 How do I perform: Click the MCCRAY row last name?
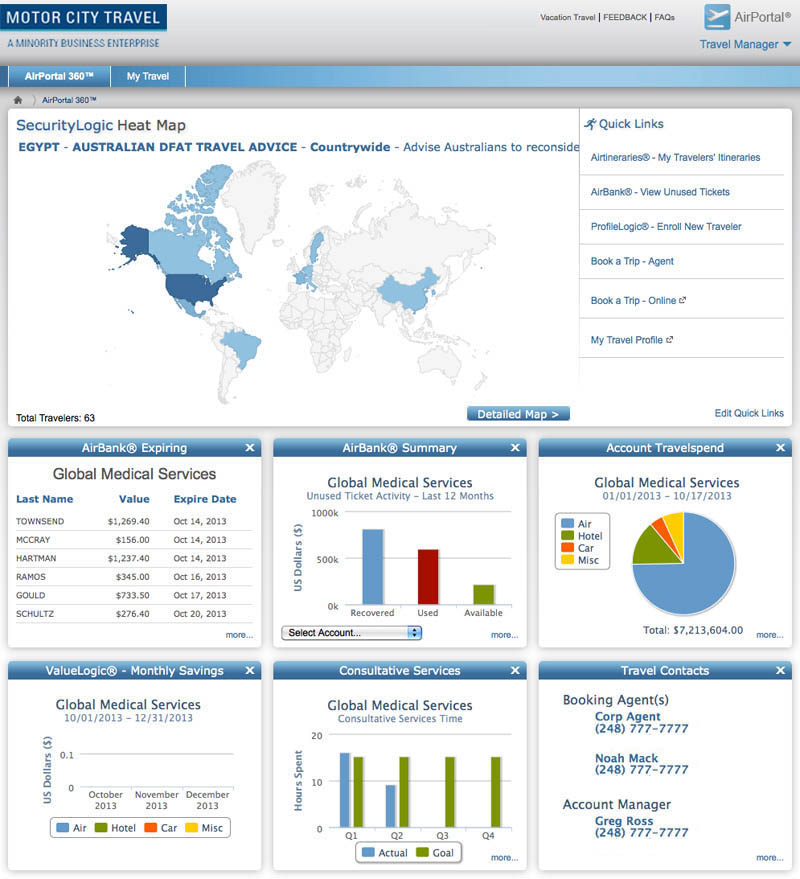click(x=33, y=540)
